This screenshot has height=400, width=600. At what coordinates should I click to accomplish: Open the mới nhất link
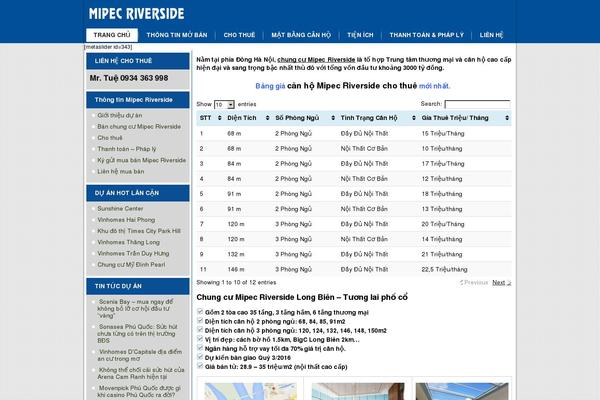(434, 86)
